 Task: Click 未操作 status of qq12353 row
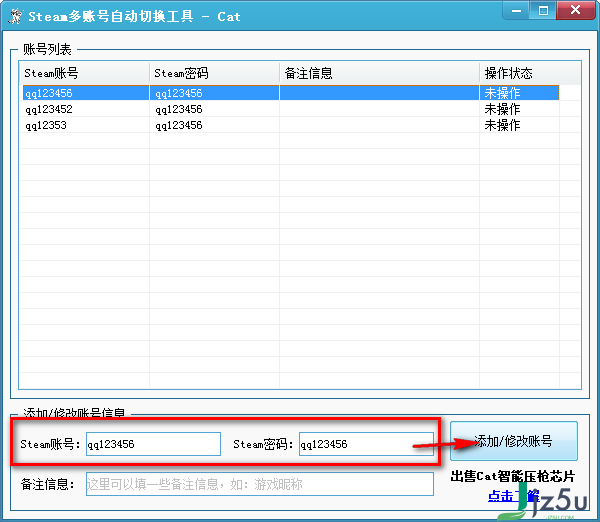pos(502,125)
